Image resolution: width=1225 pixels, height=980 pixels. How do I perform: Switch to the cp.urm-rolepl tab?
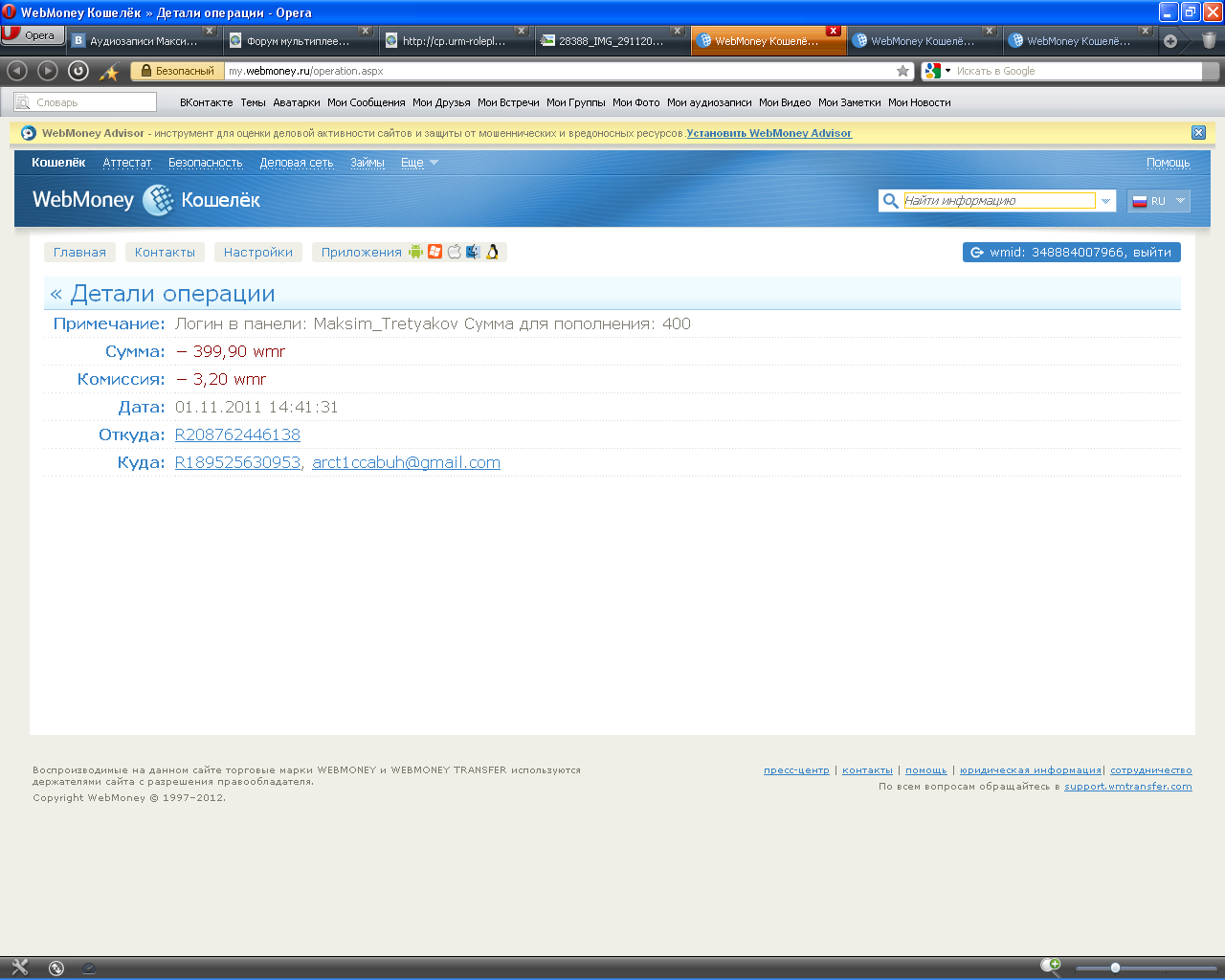tap(454, 41)
